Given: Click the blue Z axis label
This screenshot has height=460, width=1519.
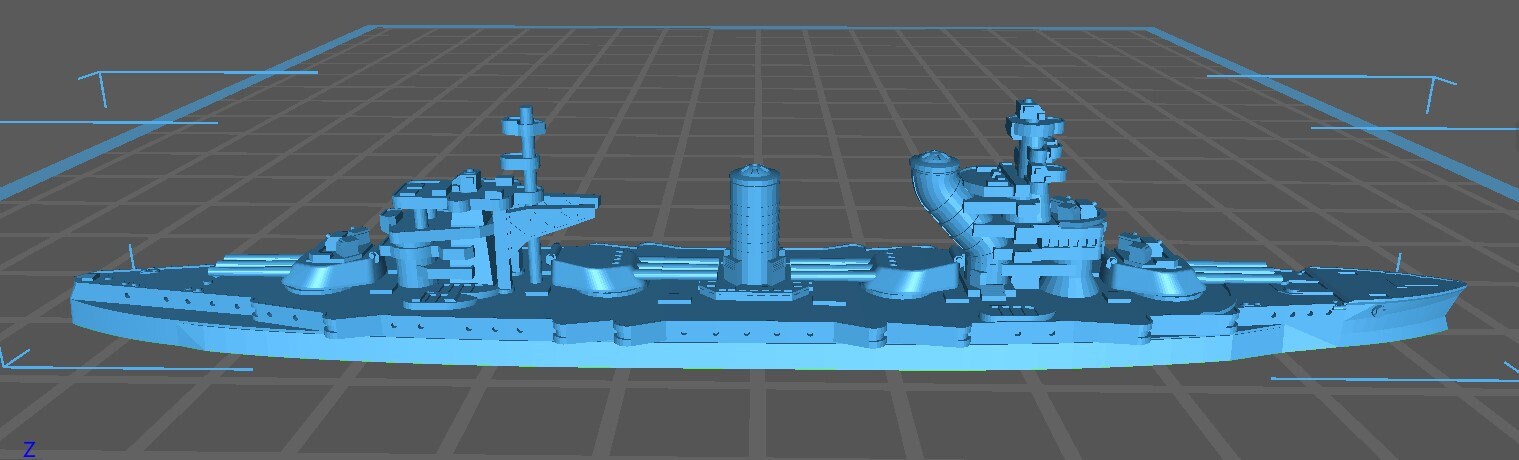Looking at the screenshot, I should coord(30,448).
